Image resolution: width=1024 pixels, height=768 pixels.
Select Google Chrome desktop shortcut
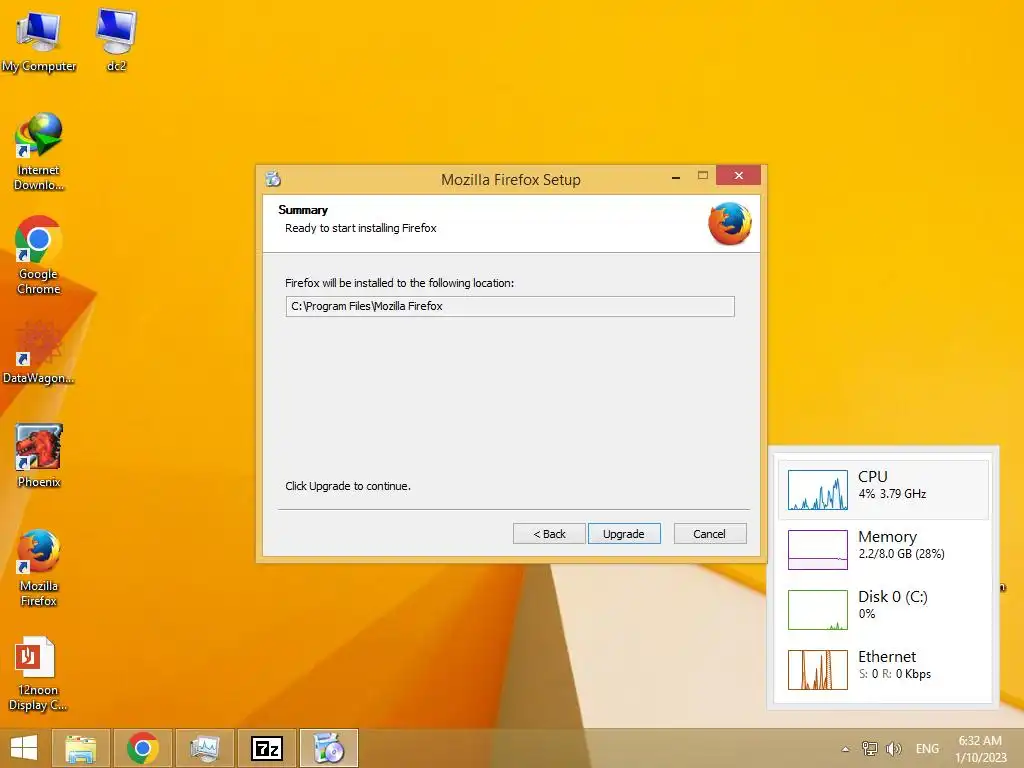39,255
